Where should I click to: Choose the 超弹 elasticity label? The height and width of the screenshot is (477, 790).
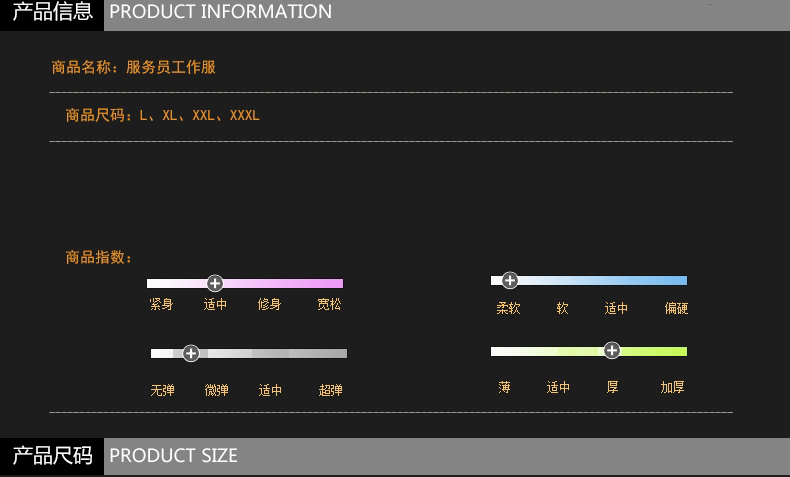click(x=330, y=390)
